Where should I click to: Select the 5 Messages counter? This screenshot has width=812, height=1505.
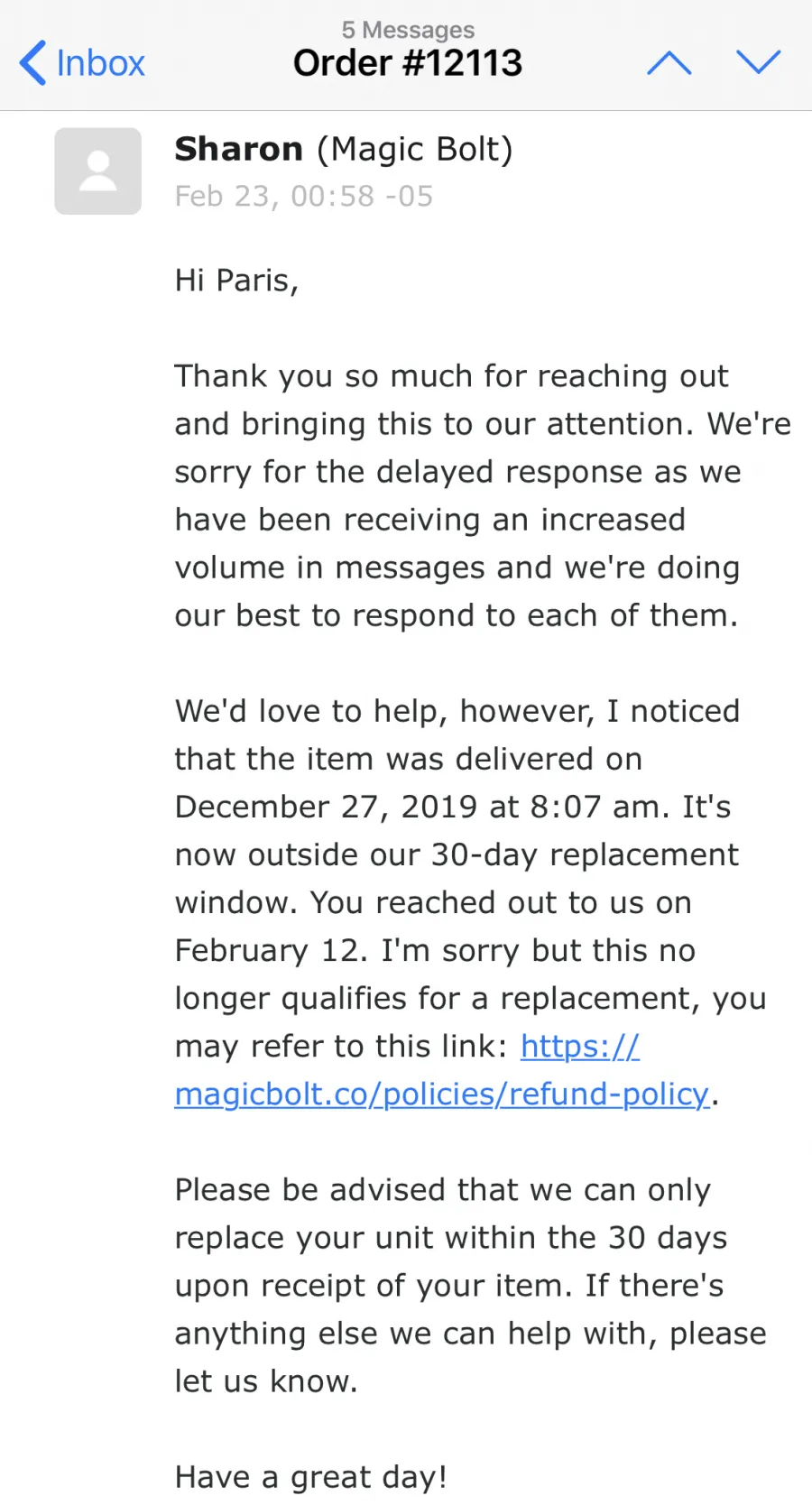pos(408,30)
